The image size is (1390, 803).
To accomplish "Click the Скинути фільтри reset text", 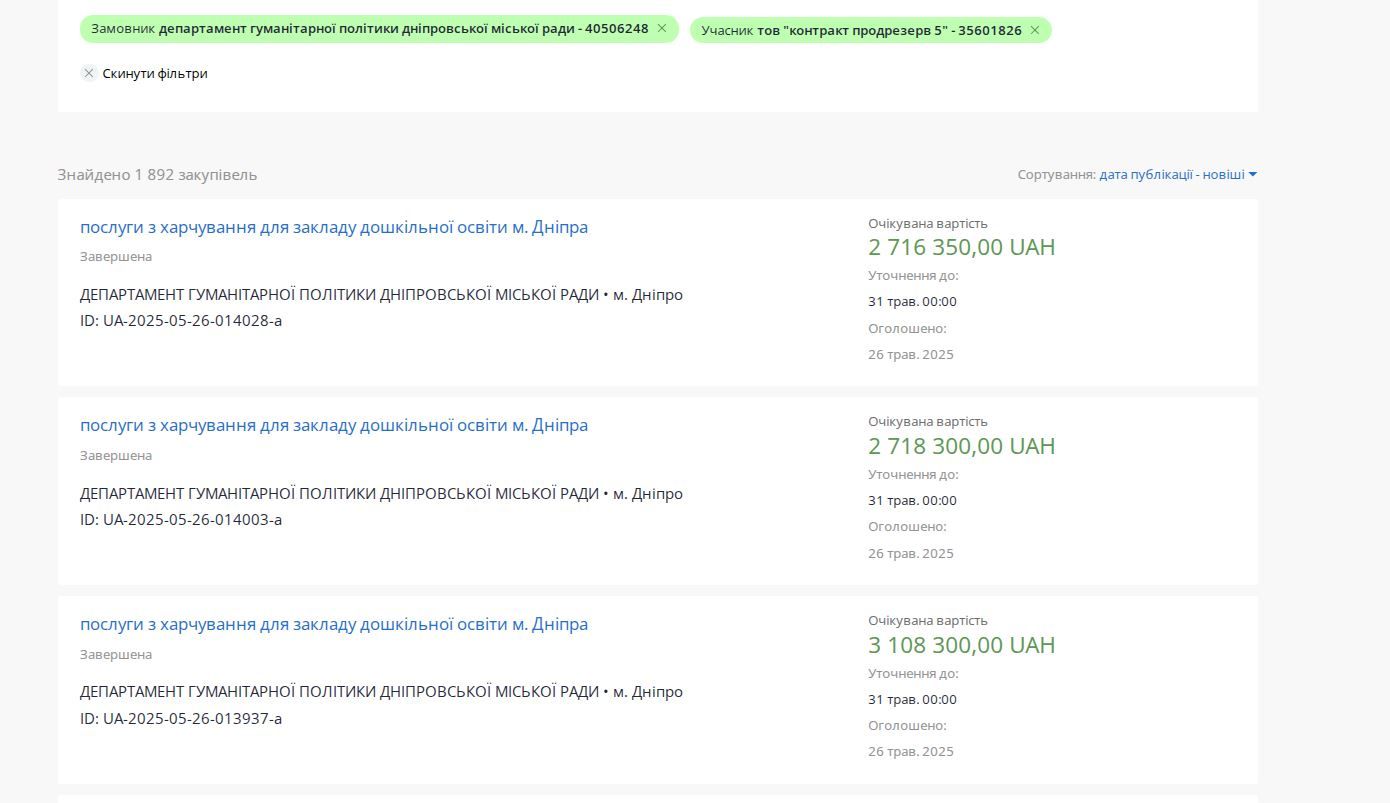I will (x=155, y=74).
